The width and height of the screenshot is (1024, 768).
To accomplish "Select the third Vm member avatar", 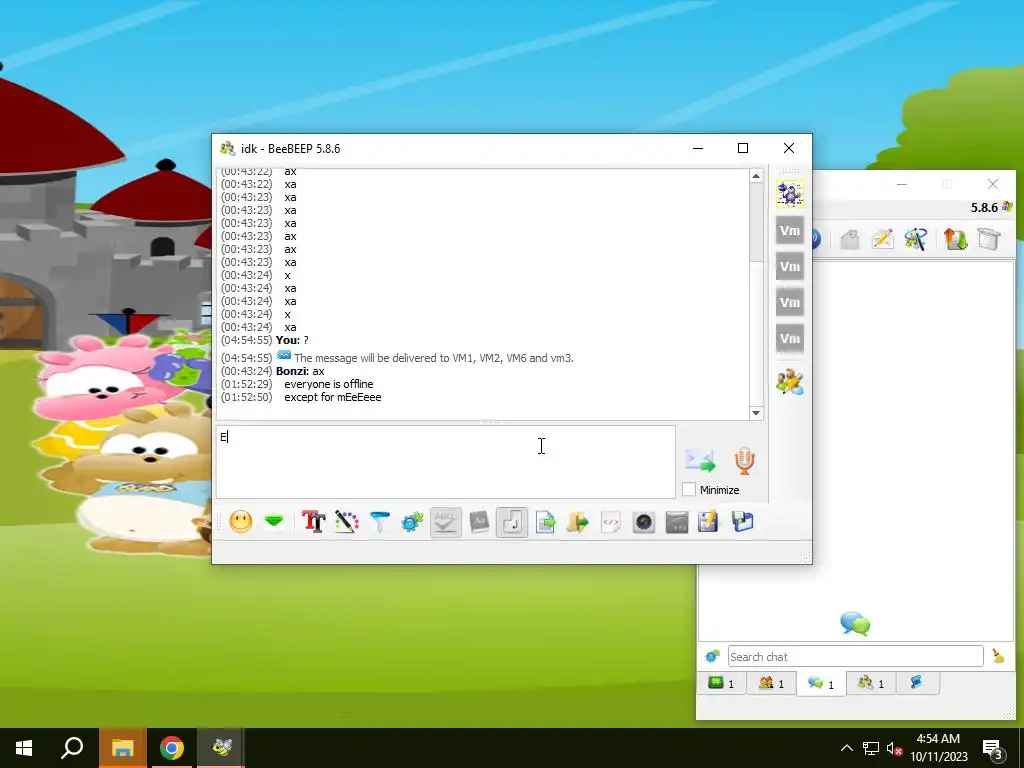I will click(790, 302).
